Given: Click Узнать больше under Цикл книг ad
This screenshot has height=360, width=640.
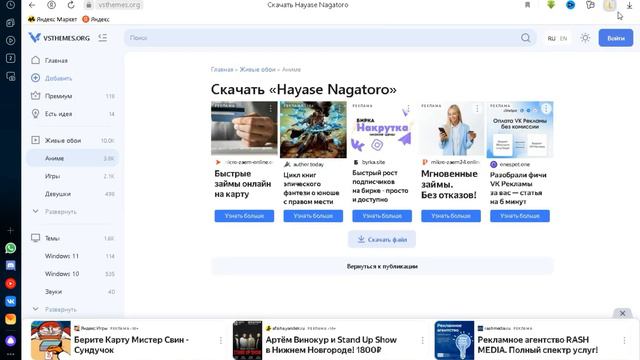Looking at the screenshot, I should click(x=313, y=216).
